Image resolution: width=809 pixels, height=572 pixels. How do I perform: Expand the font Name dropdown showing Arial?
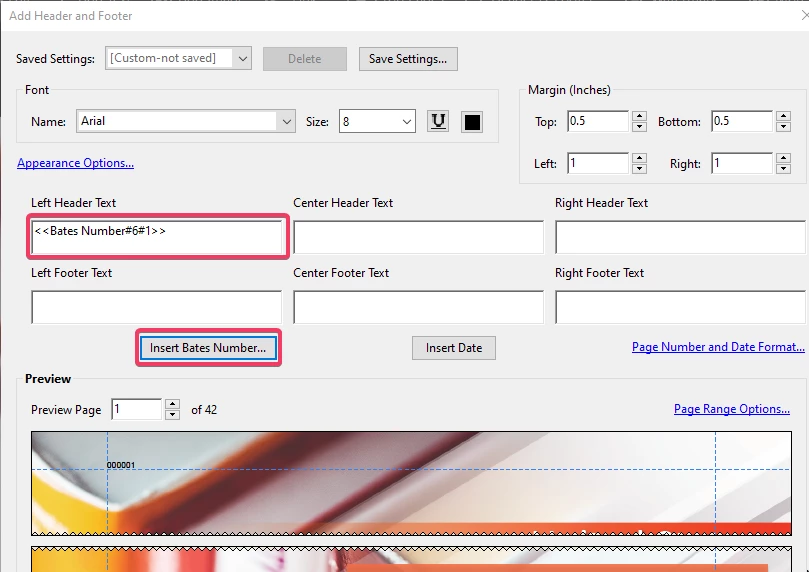(186, 121)
